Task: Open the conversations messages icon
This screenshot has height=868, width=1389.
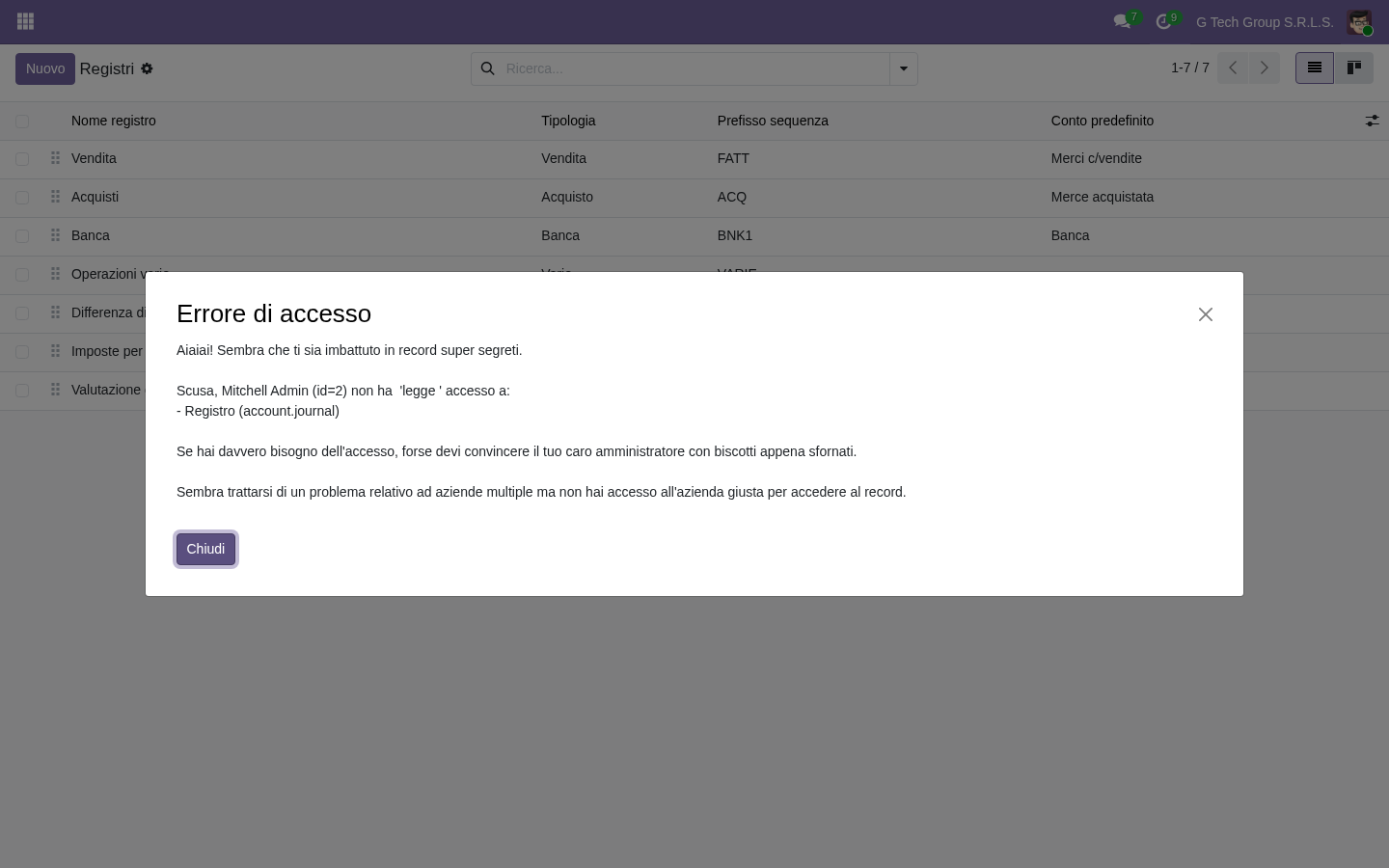Action: [x=1122, y=21]
